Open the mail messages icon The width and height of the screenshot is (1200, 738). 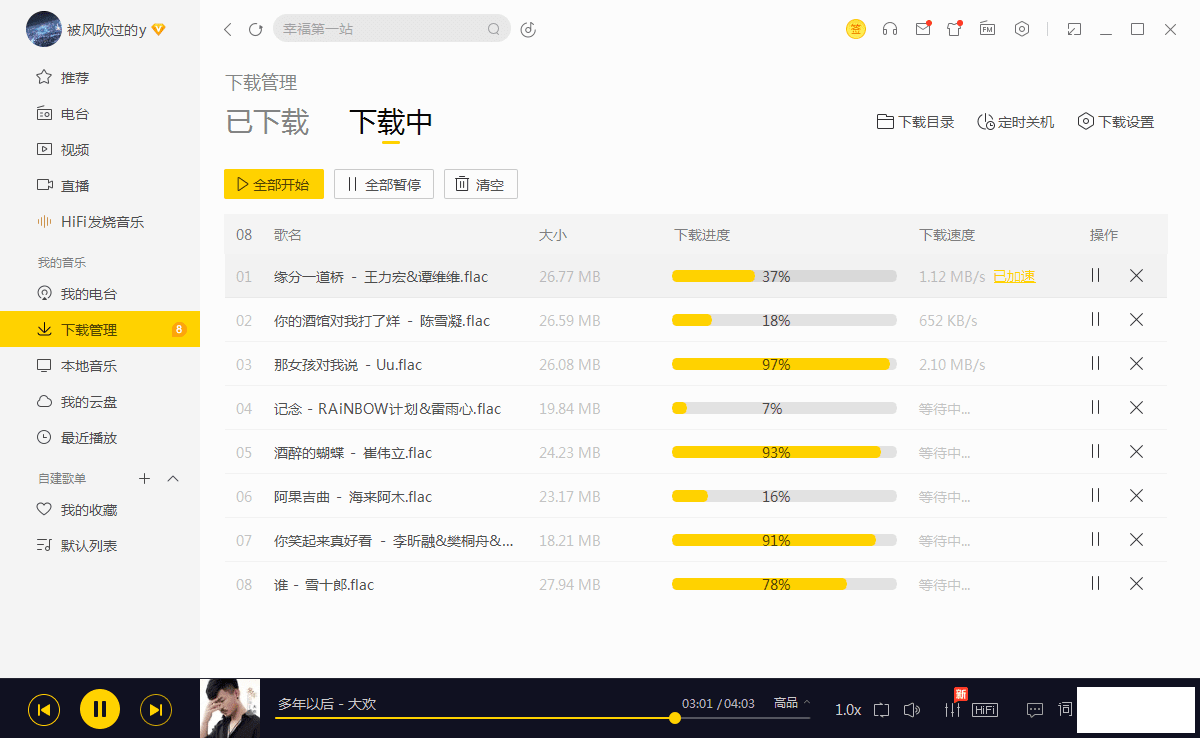click(x=922, y=29)
